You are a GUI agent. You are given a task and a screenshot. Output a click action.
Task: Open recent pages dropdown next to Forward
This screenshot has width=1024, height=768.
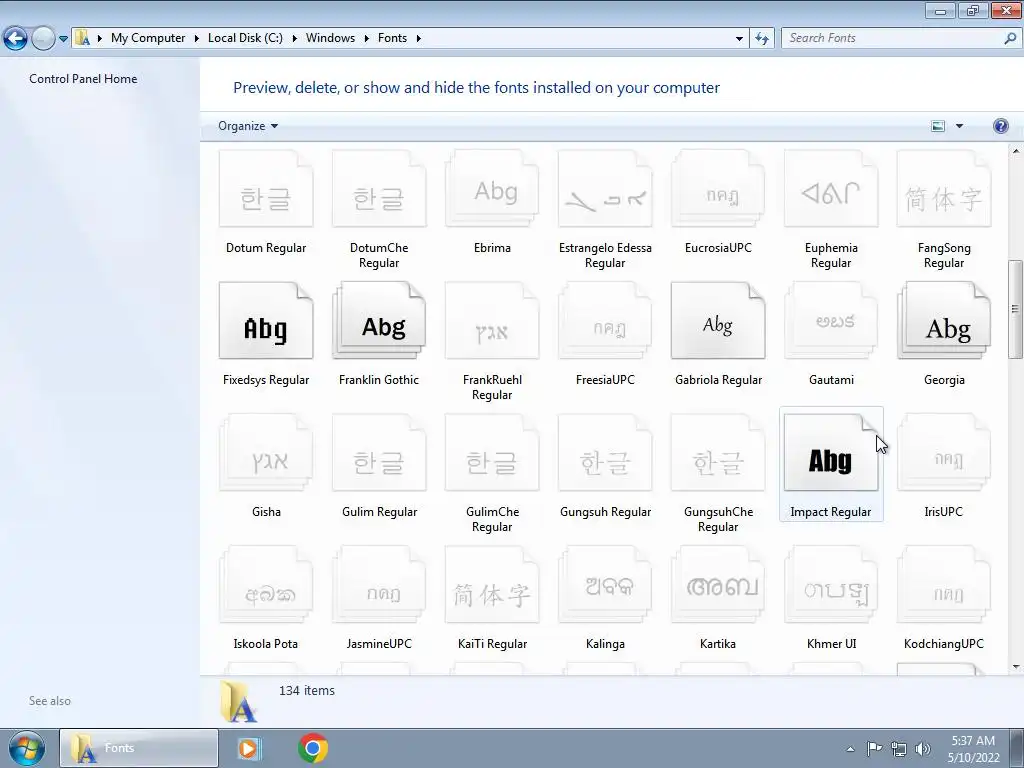[63, 39]
